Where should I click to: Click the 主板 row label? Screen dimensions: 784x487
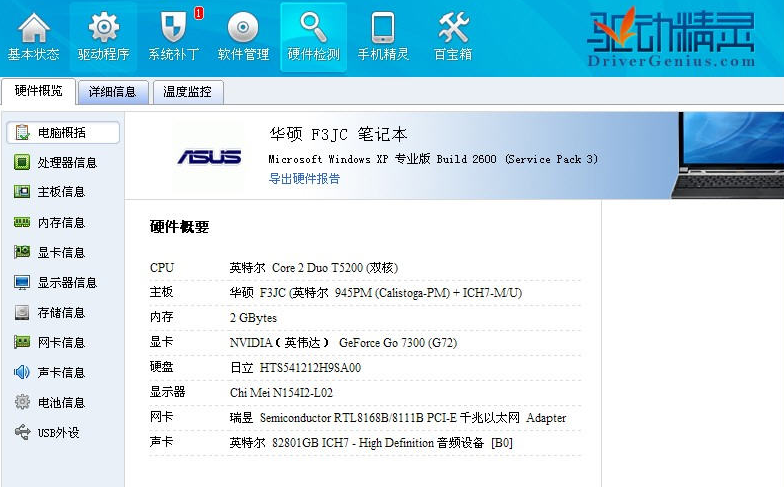pos(162,292)
